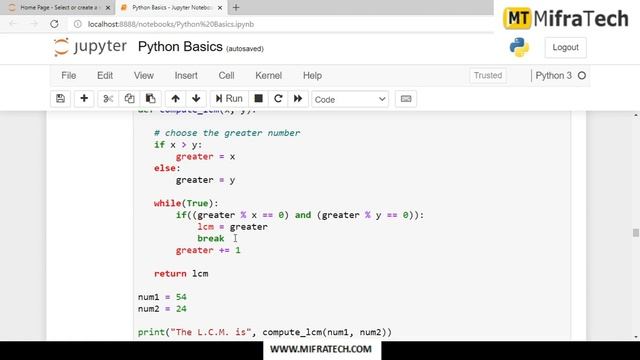
Task: Open the Help menu
Action: 312,76
